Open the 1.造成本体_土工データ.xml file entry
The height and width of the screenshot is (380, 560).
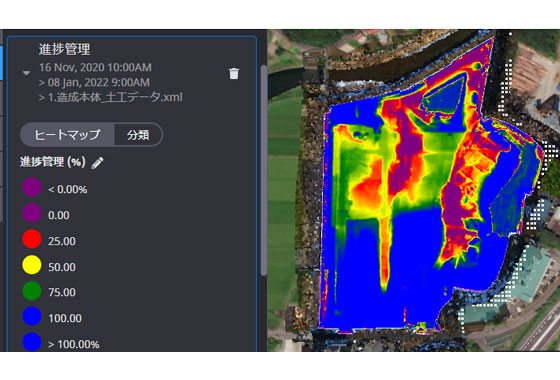(x=115, y=98)
